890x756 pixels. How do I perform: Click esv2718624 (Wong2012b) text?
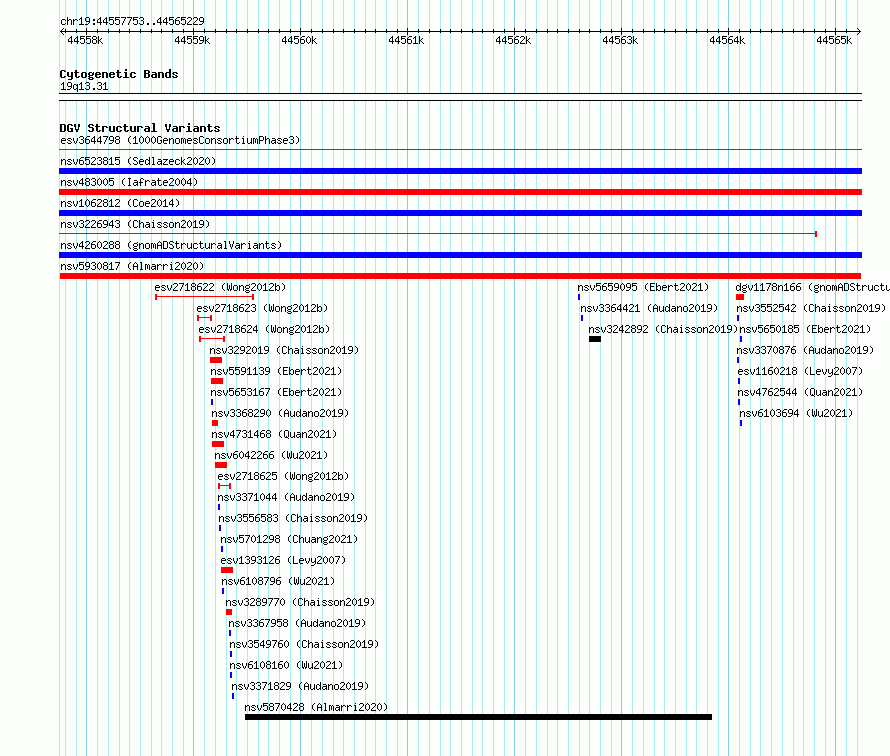coord(264,329)
